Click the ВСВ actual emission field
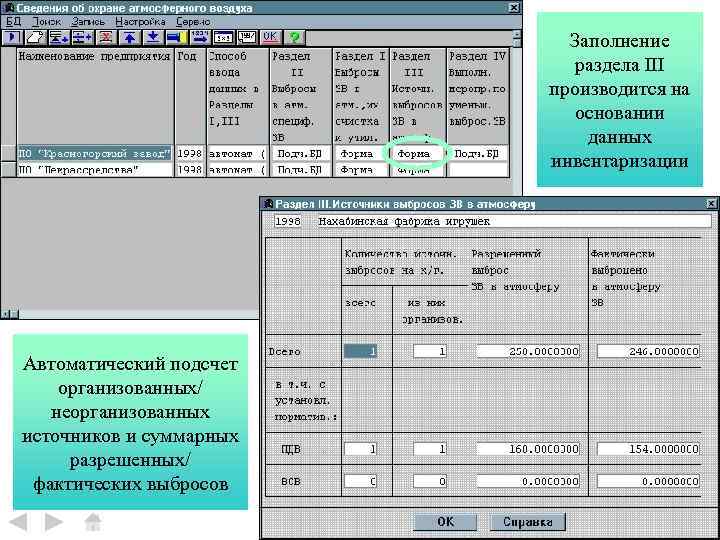 [648, 481]
